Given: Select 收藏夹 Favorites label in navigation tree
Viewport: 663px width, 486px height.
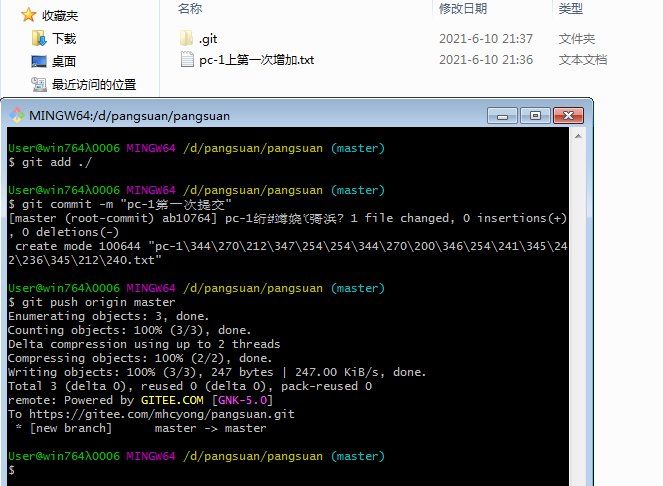Looking at the screenshot, I should 60,15.
